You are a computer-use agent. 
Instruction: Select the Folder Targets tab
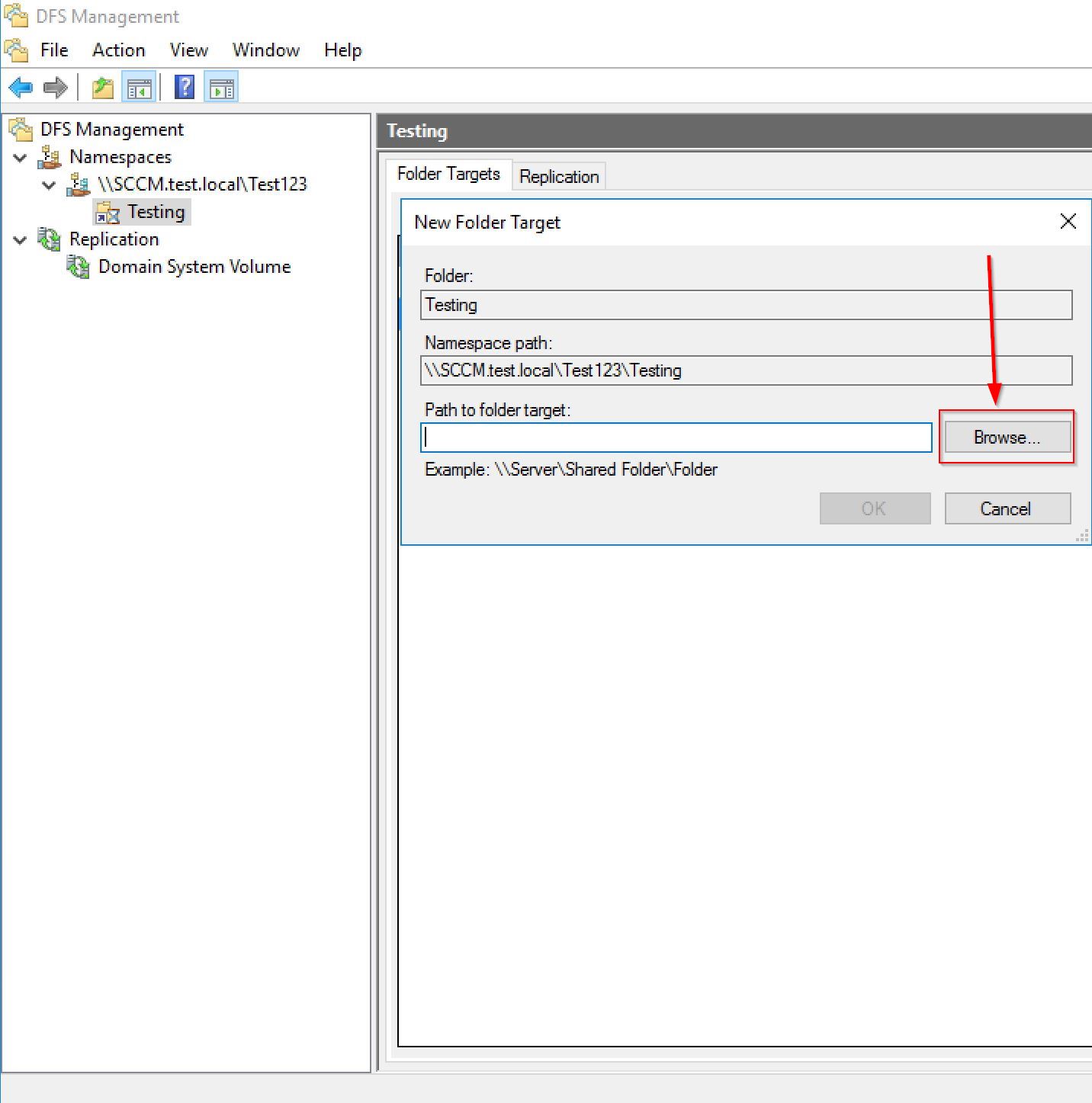[x=448, y=175]
